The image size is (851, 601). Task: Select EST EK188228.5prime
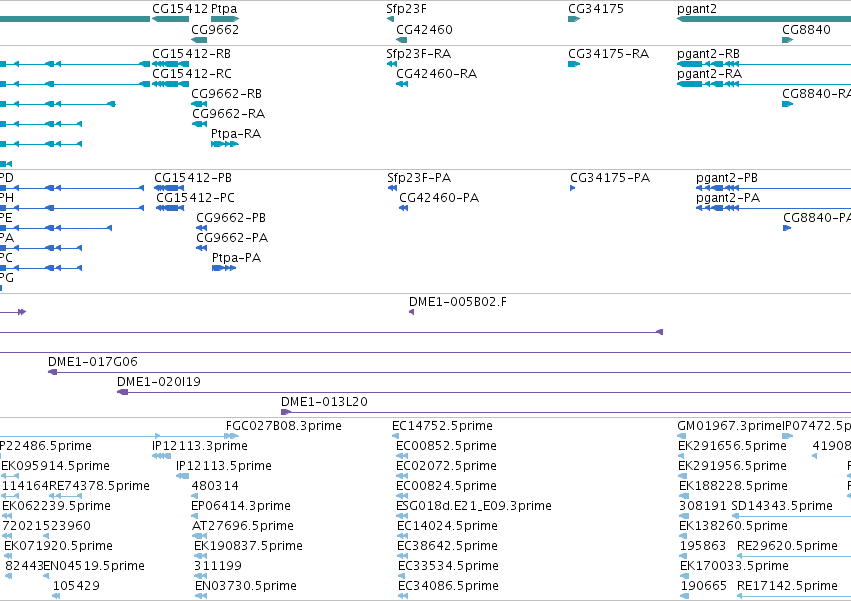point(733,486)
